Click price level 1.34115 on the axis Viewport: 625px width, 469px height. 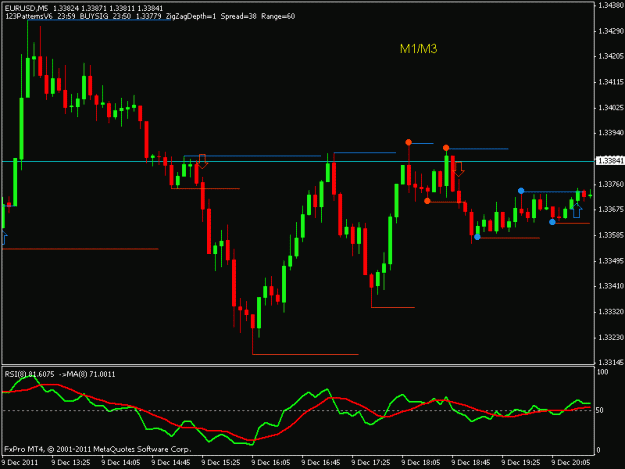pyautogui.click(x=610, y=82)
